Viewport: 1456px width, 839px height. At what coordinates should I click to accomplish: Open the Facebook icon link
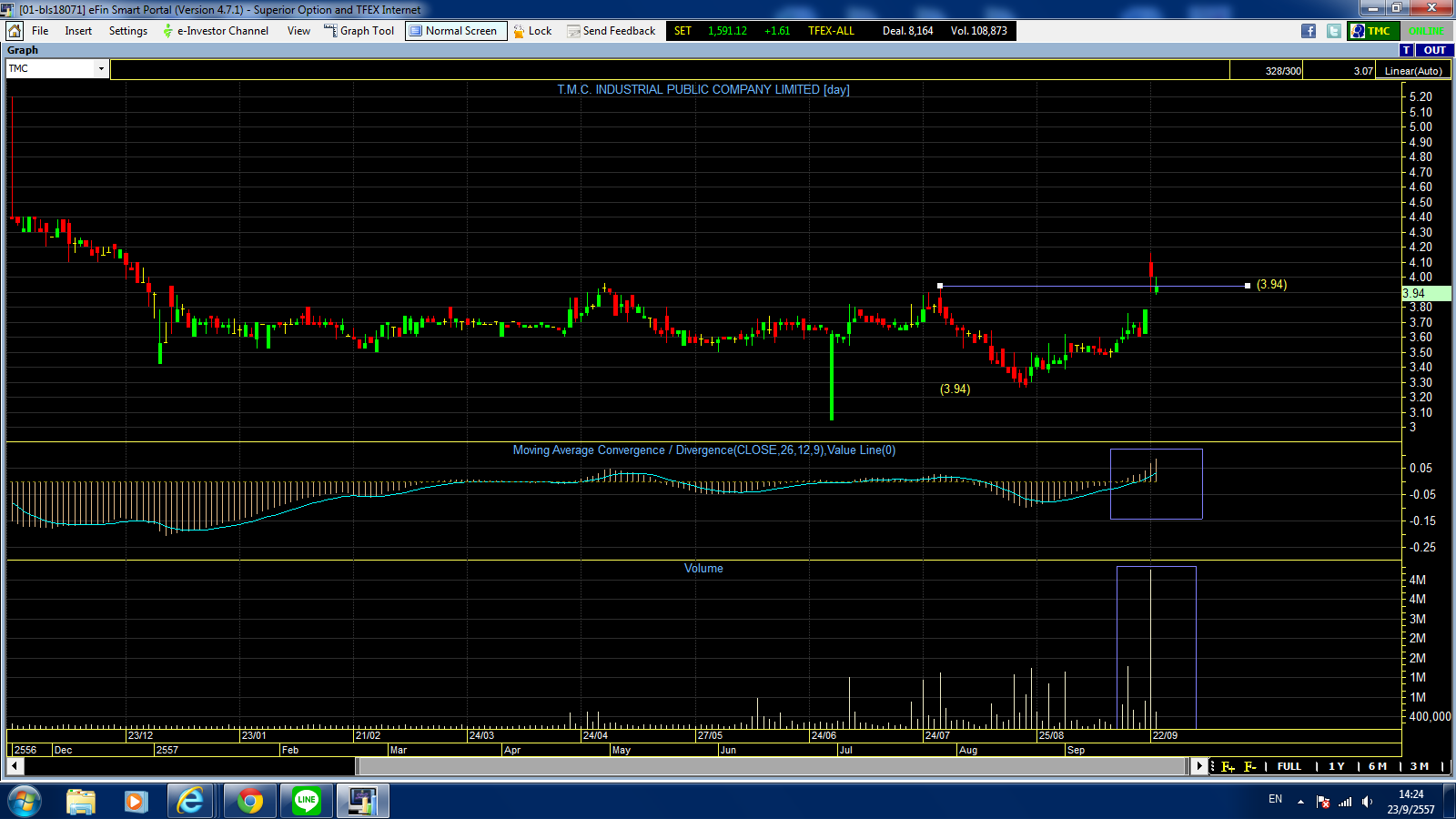coord(1309,31)
